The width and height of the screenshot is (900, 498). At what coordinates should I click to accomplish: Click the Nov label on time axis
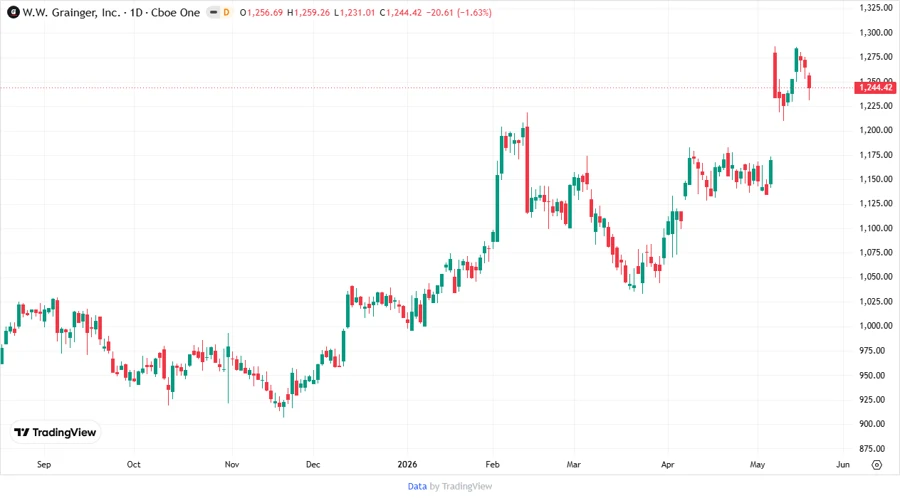coord(232,465)
